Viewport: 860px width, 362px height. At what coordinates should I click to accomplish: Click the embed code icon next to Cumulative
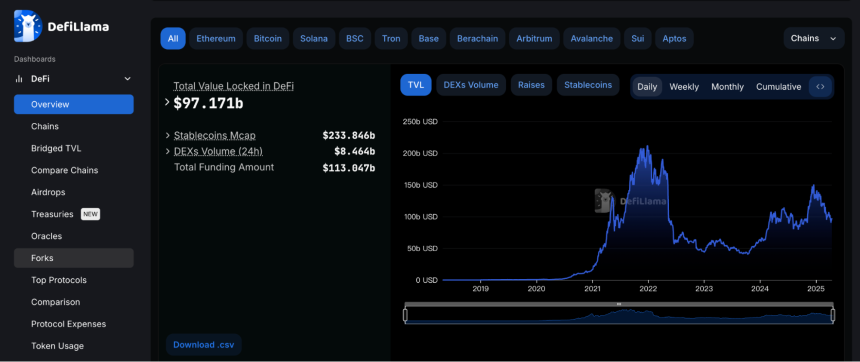(821, 87)
